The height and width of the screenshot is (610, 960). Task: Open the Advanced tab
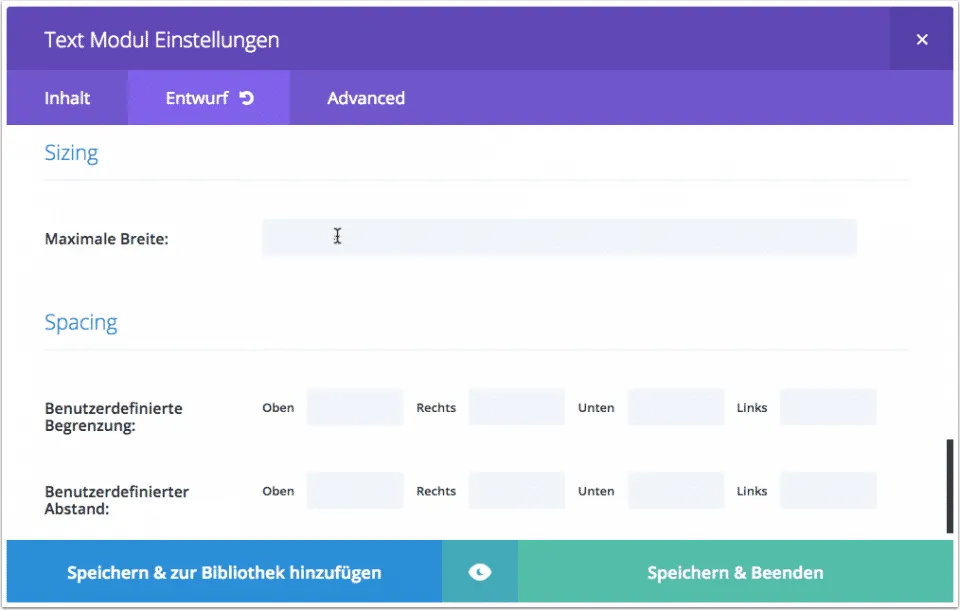pyautogui.click(x=366, y=98)
